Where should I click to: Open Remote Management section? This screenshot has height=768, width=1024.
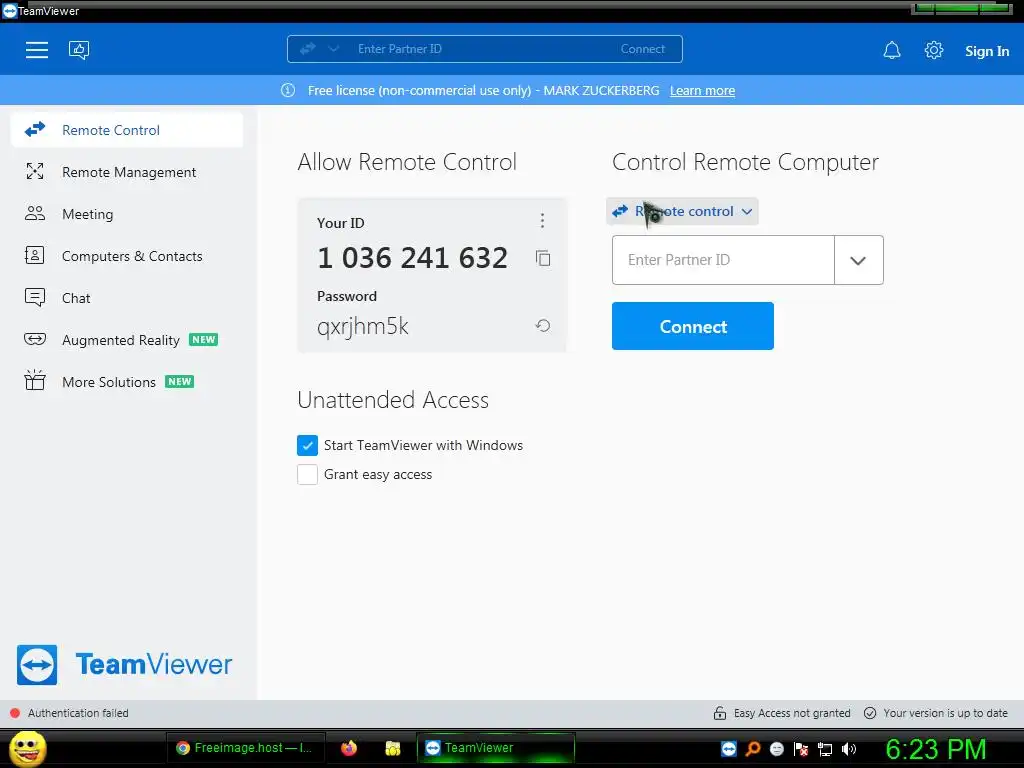pos(127,172)
